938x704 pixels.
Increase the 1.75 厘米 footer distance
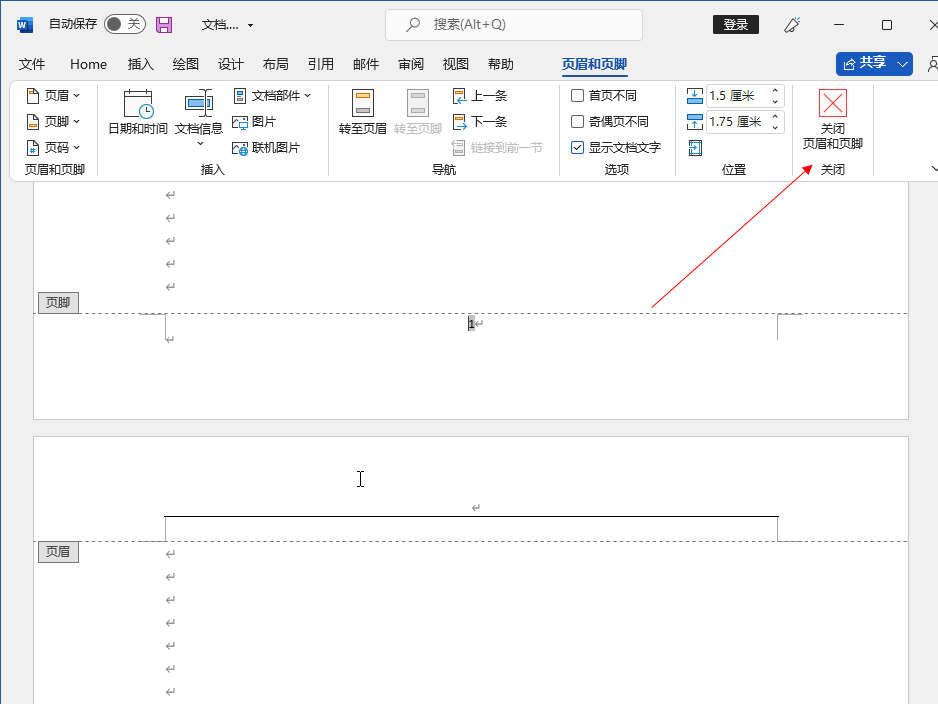(x=775, y=117)
